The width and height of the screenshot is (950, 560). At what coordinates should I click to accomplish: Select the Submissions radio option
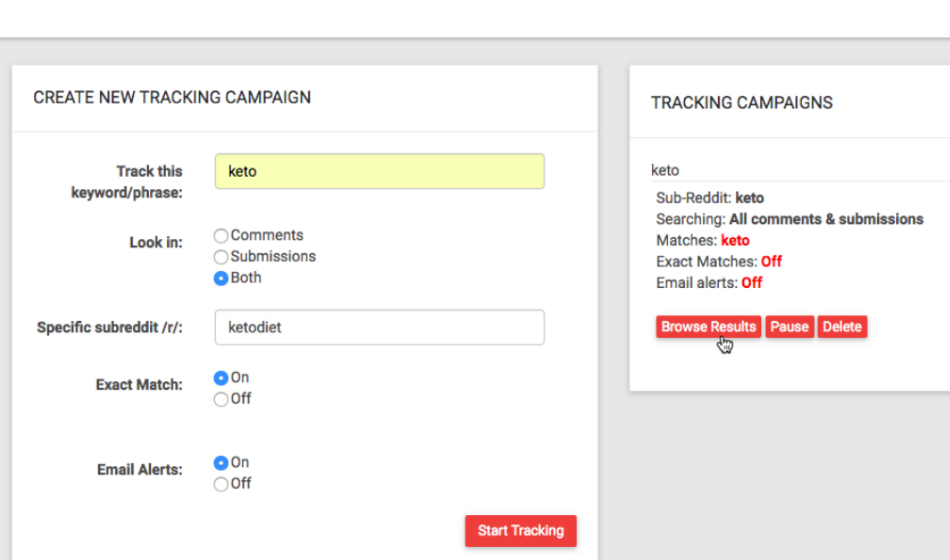pos(221,257)
